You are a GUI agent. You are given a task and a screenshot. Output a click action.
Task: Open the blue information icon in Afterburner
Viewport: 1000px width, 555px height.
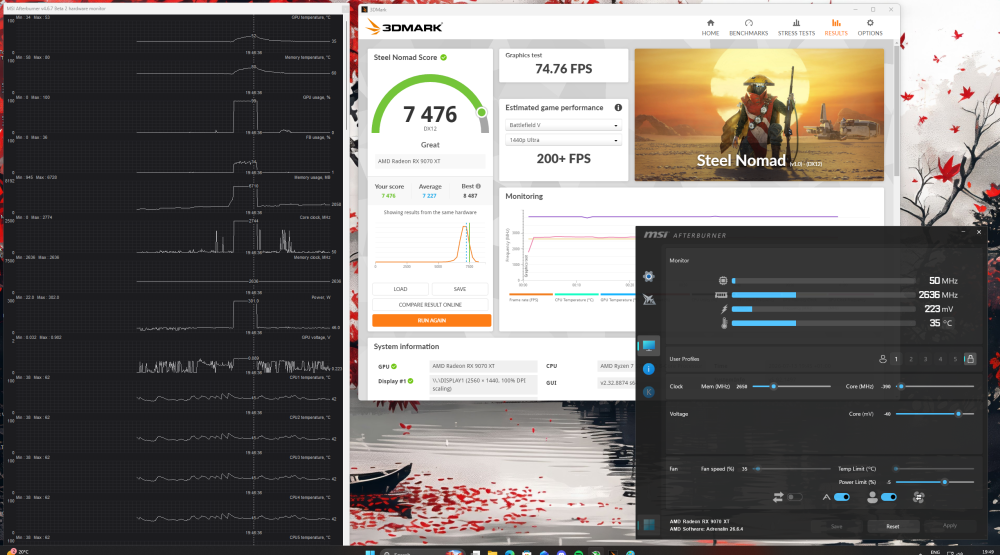649,369
